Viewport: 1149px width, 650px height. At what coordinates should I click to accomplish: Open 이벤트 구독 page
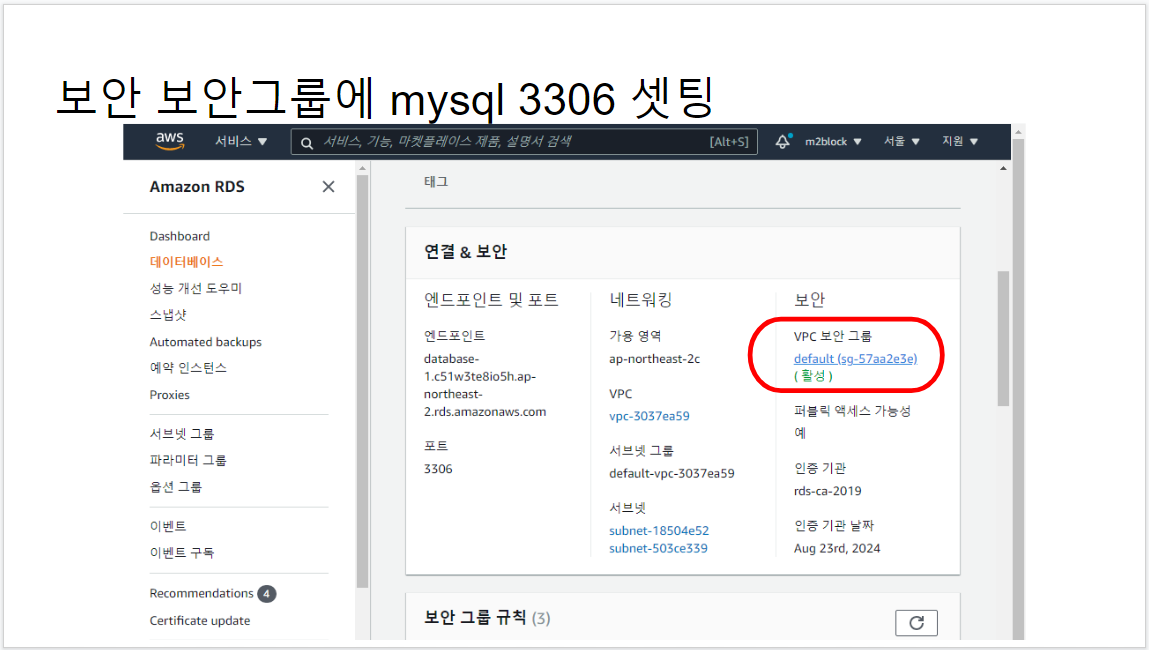pos(182,553)
